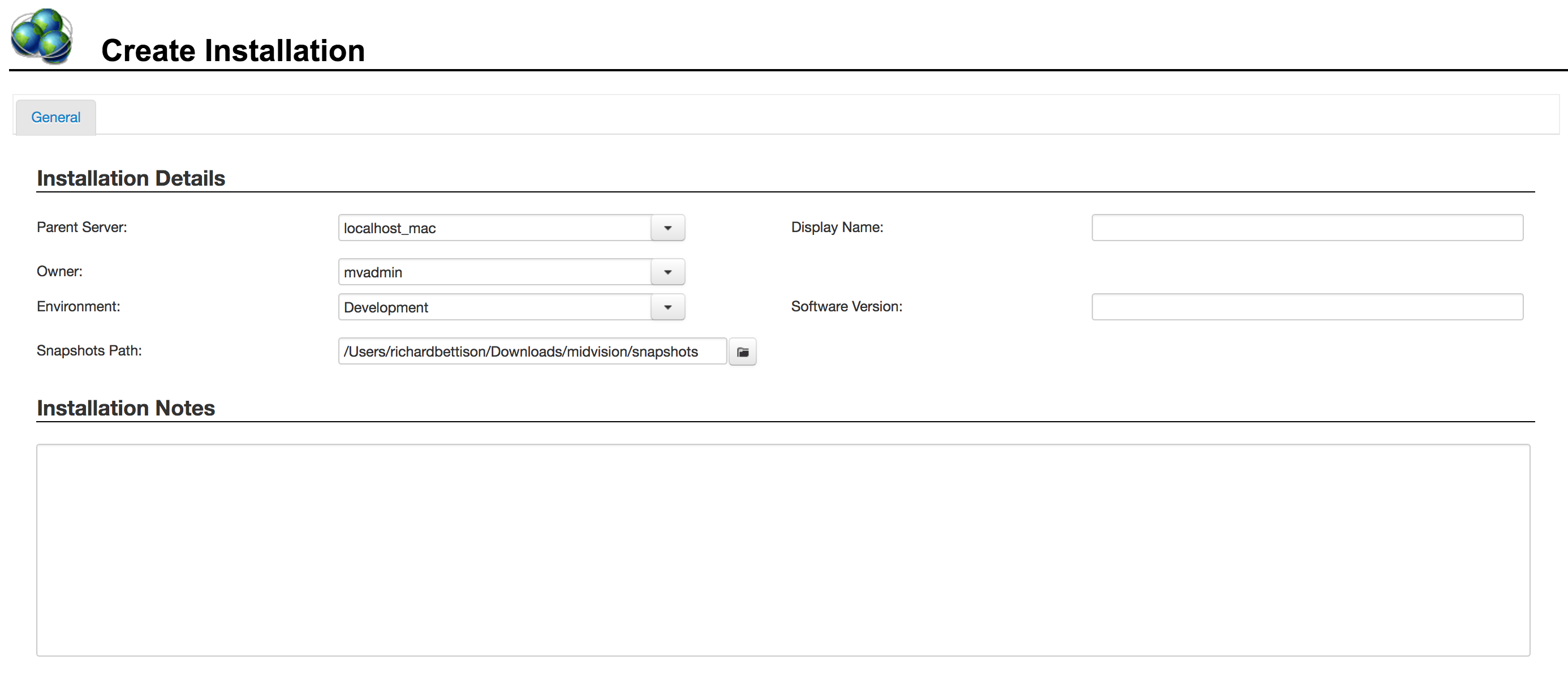Click the Environment label
This screenshot has height=677, width=1568.
coord(79,306)
